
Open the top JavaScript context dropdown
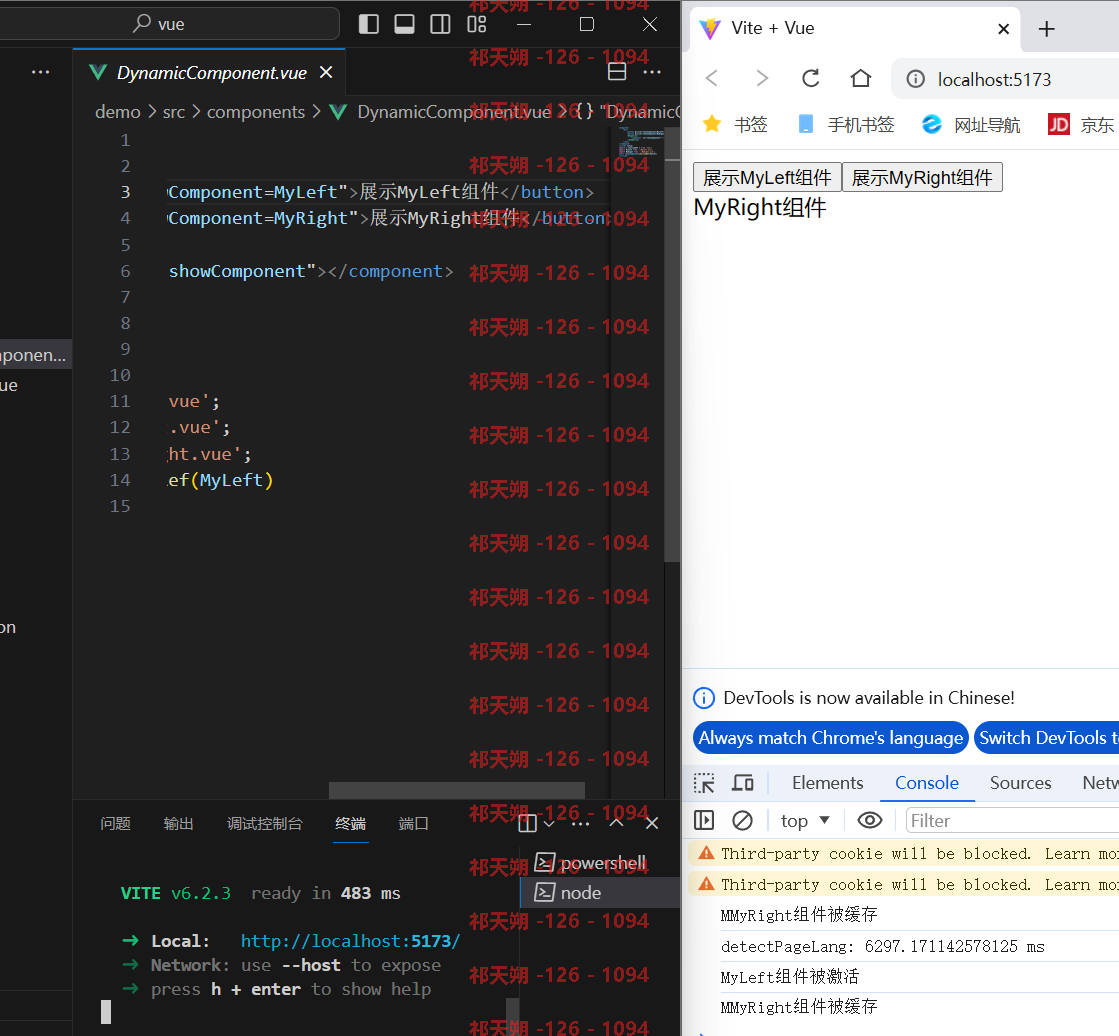point(805,821)
